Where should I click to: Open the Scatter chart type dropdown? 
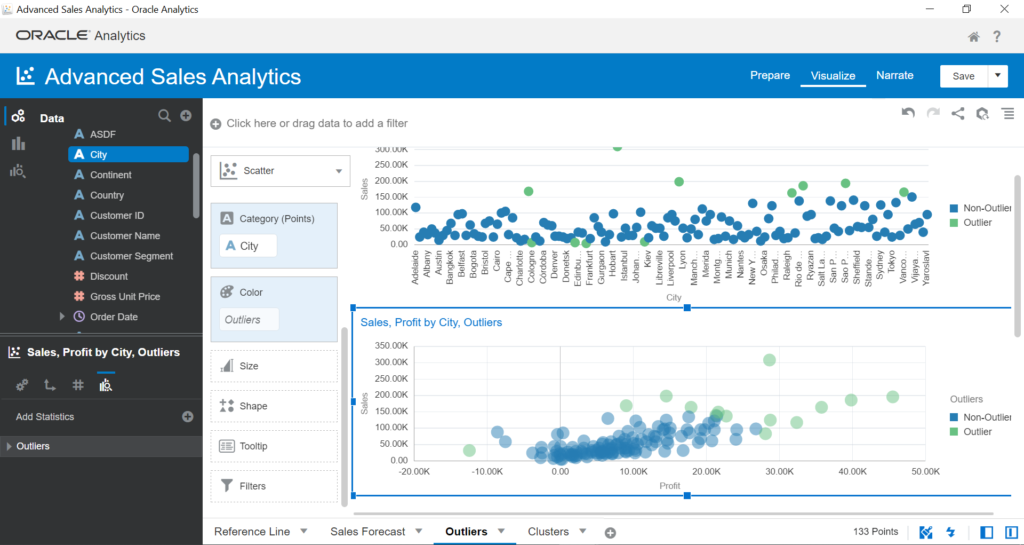pyautogui.click(x=280, y=171)
